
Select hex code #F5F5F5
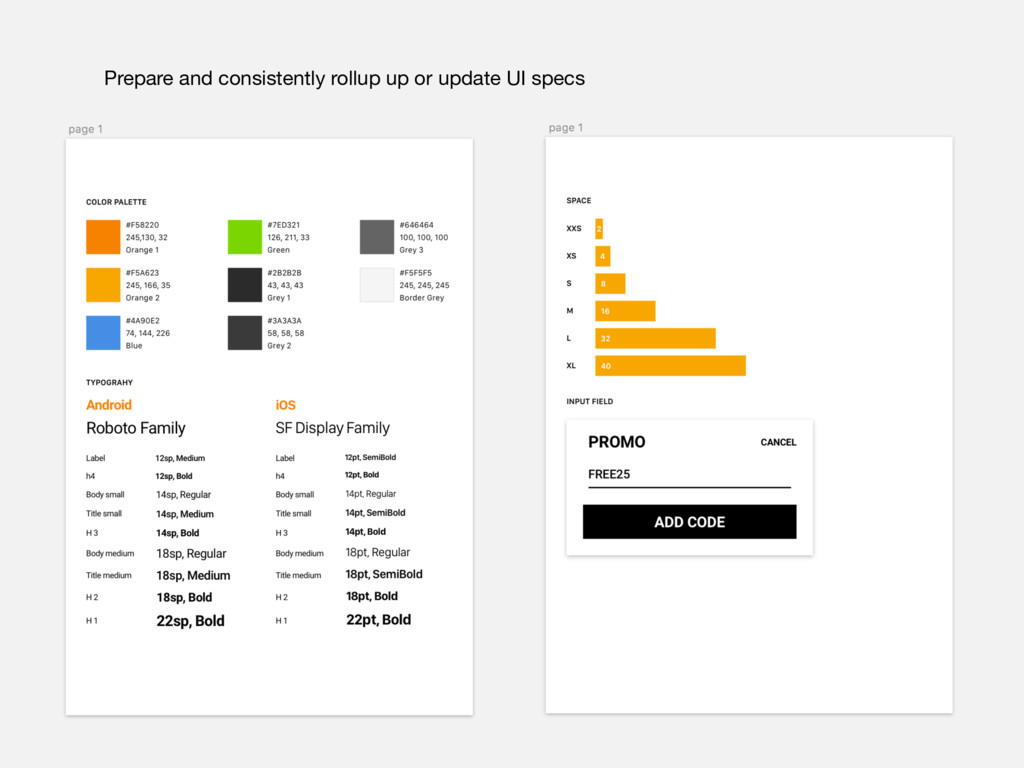click(415, 273)
